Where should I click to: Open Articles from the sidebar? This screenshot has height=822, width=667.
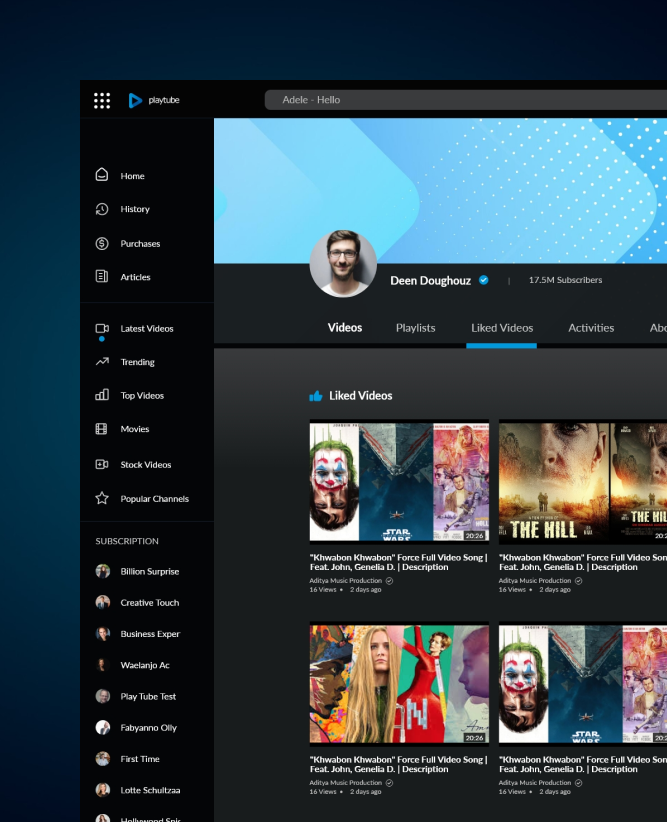pyautogui.click(x=135, y=277)
